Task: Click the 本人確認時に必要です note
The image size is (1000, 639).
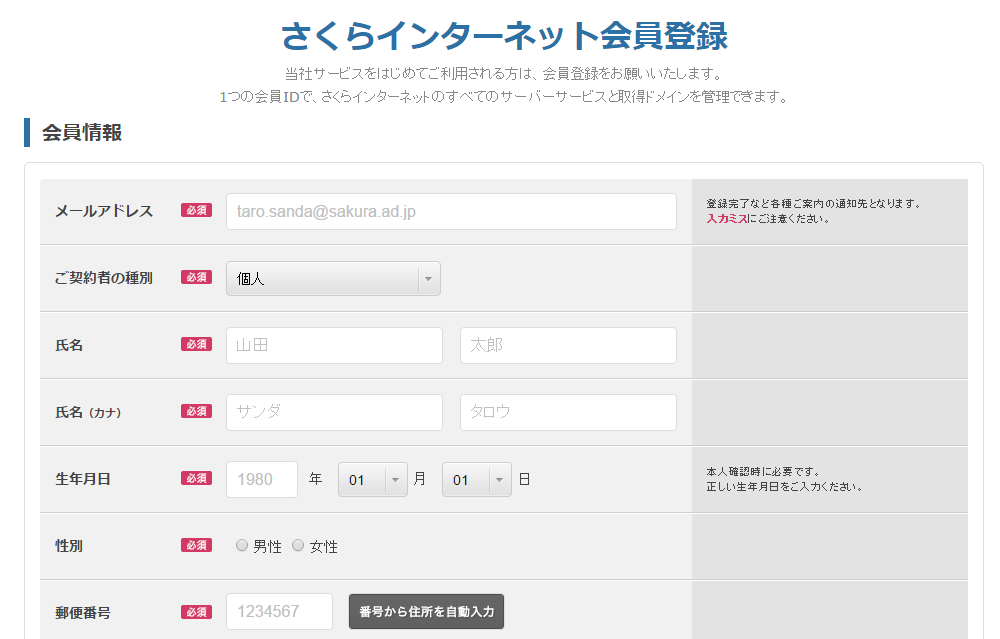Action: 763,472
